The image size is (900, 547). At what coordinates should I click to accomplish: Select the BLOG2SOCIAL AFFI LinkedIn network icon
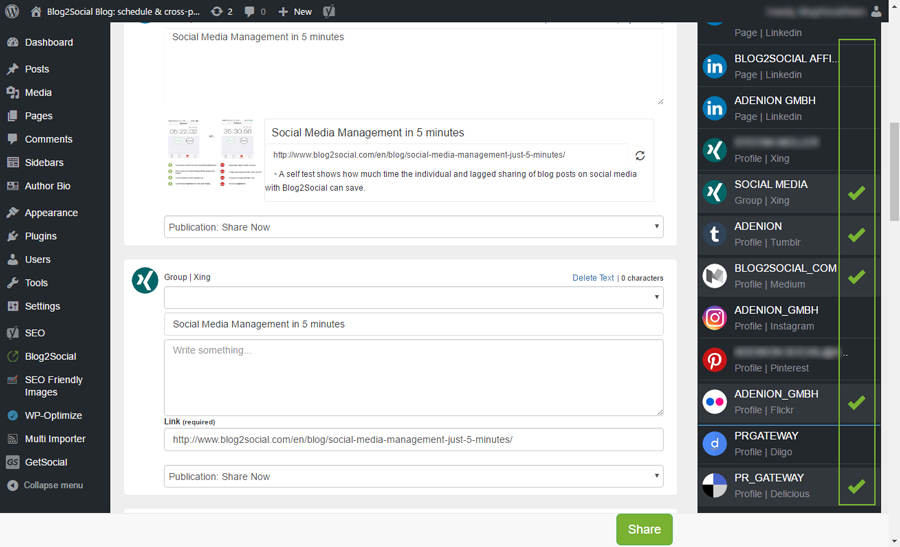tap(715, 67)
